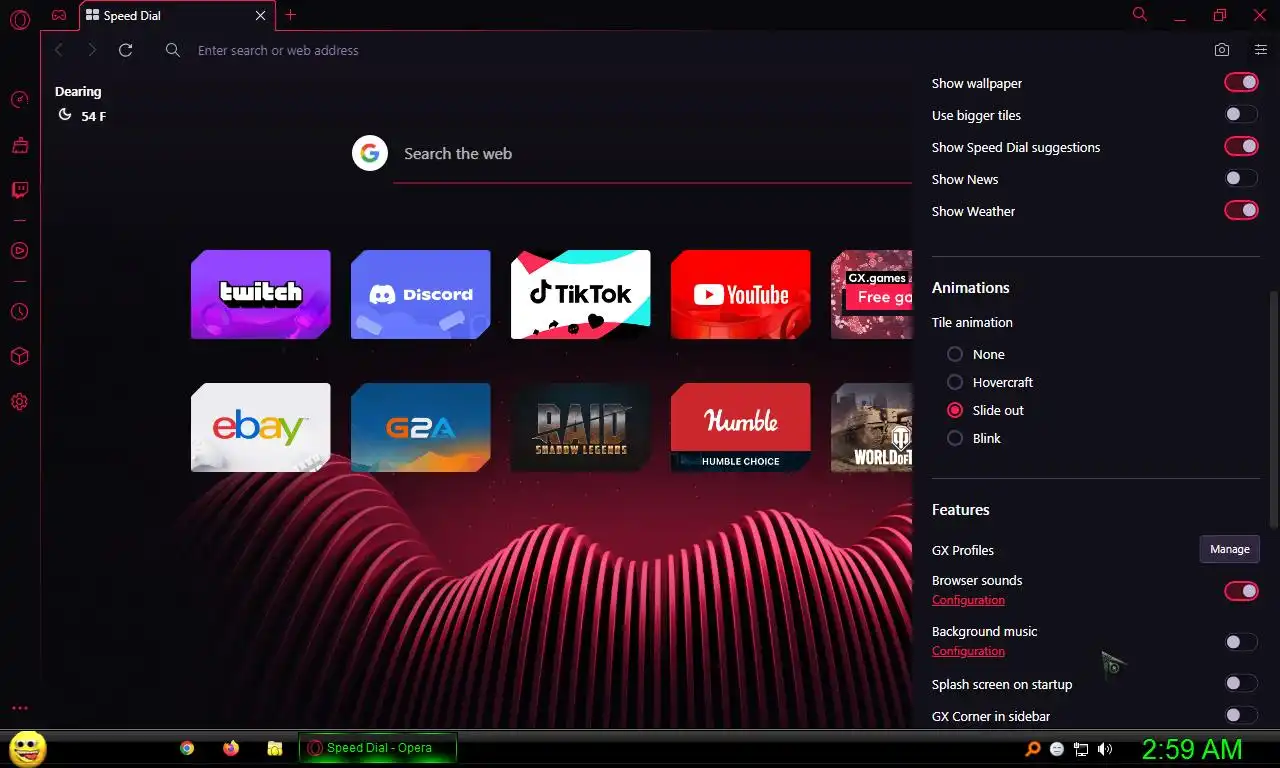
Task: Focus the address bar field
Action: point(680,50)
